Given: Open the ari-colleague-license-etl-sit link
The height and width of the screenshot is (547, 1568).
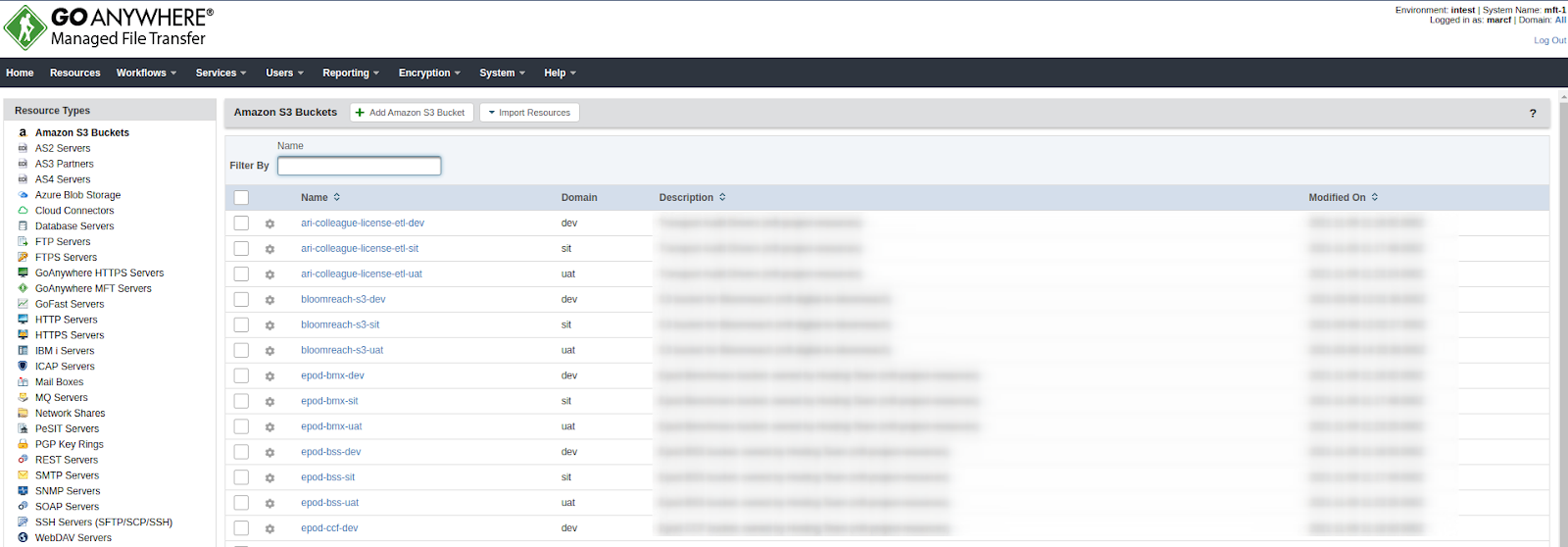Looking at the screenshot, I should (360, 248).
